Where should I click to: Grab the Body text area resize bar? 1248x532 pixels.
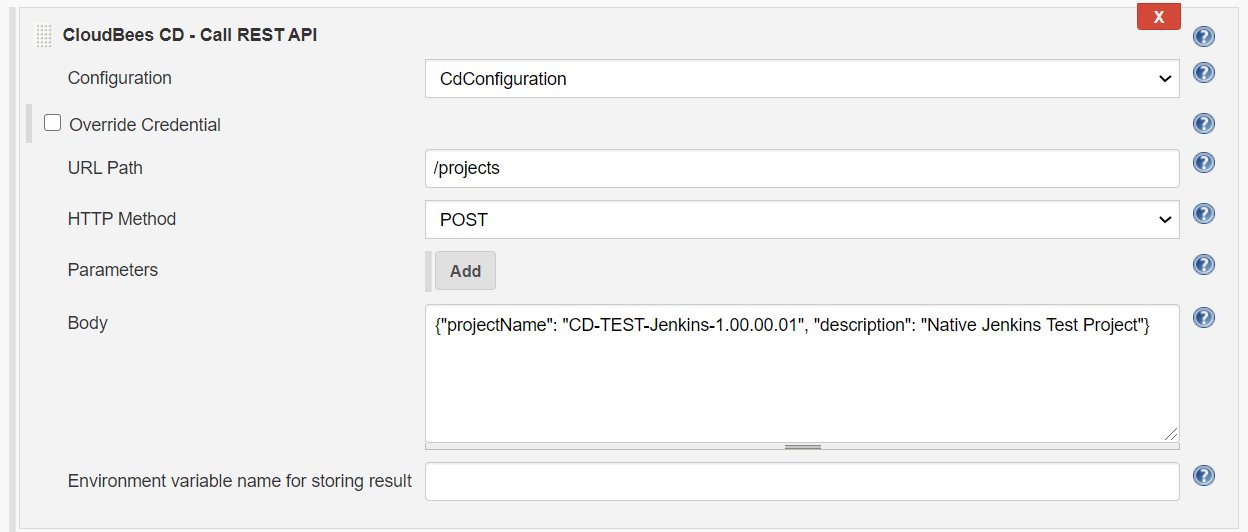pyautogui.click(x=802, y=447)
